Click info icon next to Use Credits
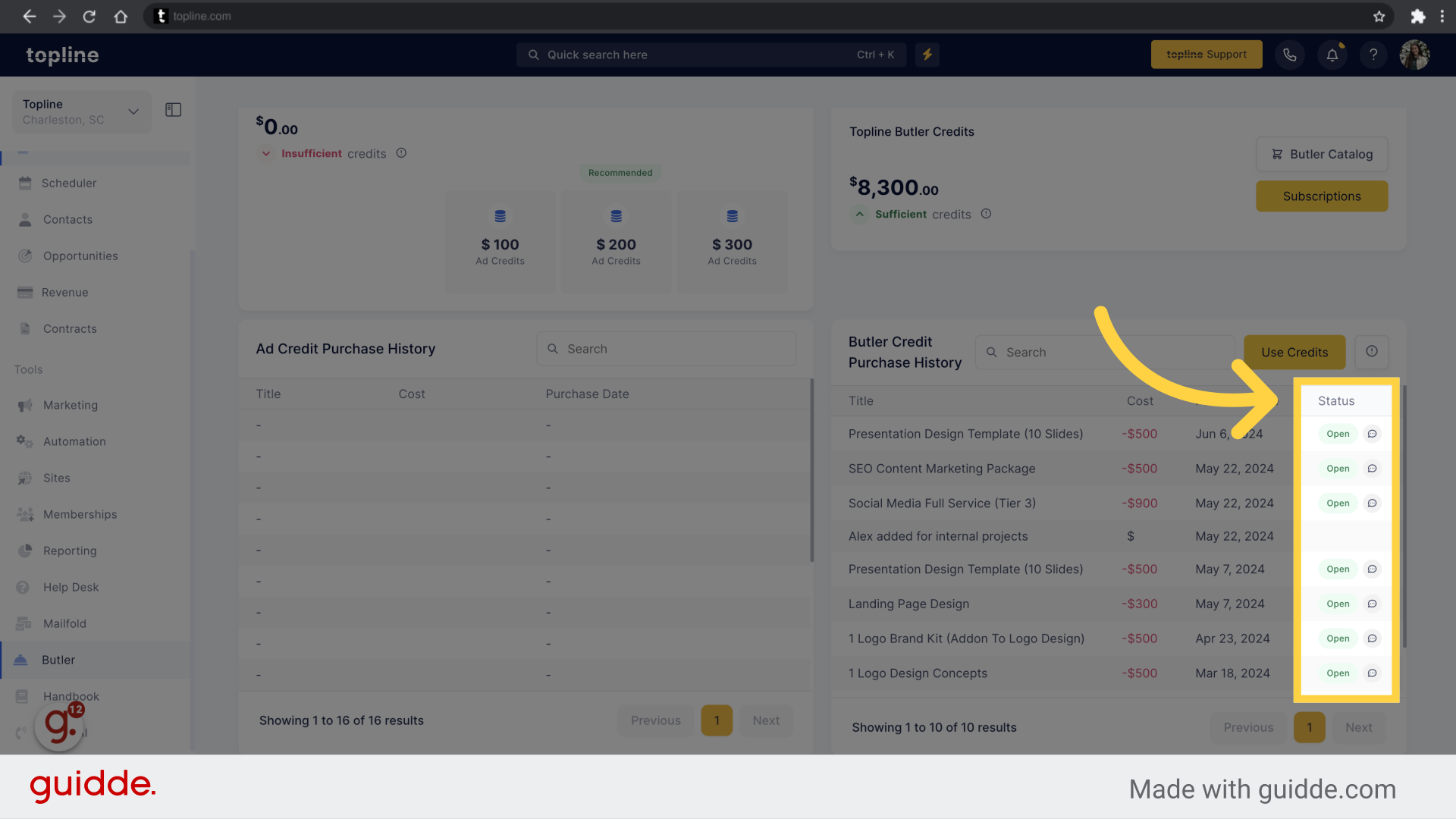 point(1371,352)
